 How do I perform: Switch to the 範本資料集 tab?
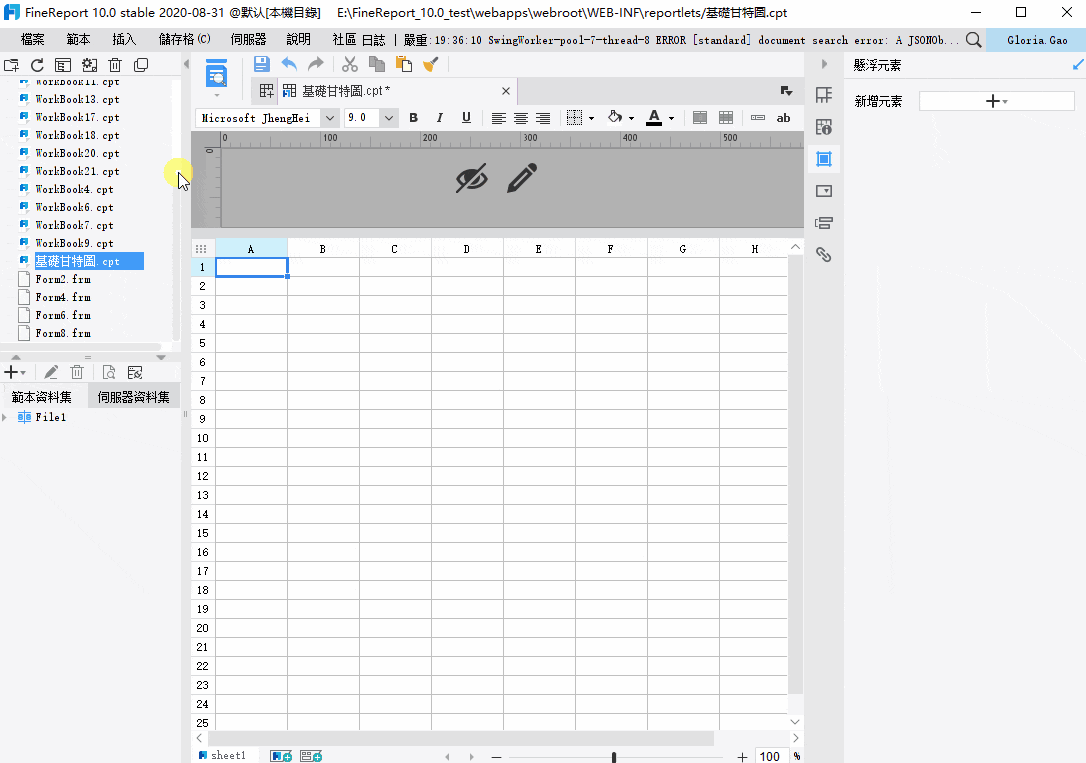[42, 397]
